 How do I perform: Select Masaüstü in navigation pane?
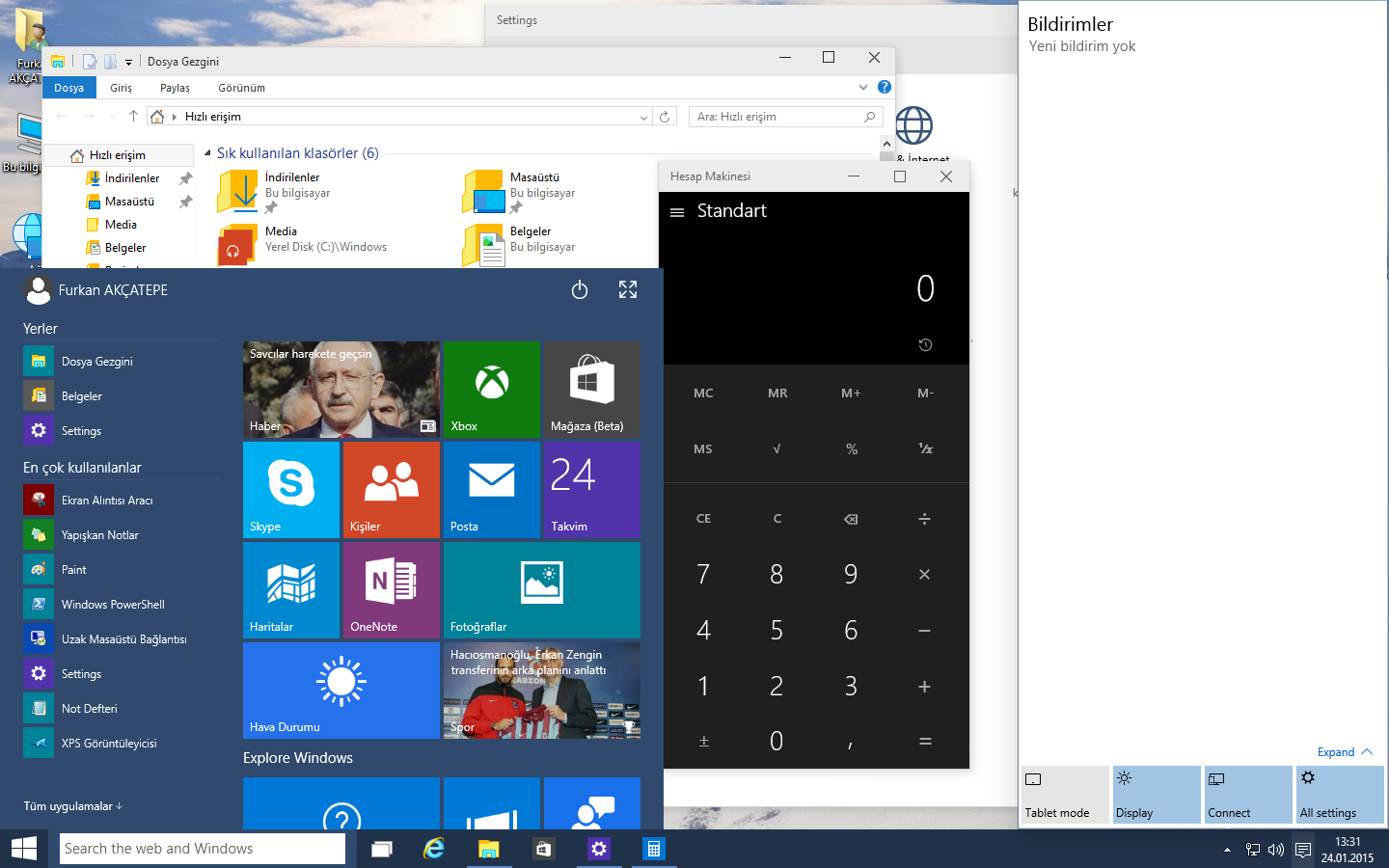(129, 202)
